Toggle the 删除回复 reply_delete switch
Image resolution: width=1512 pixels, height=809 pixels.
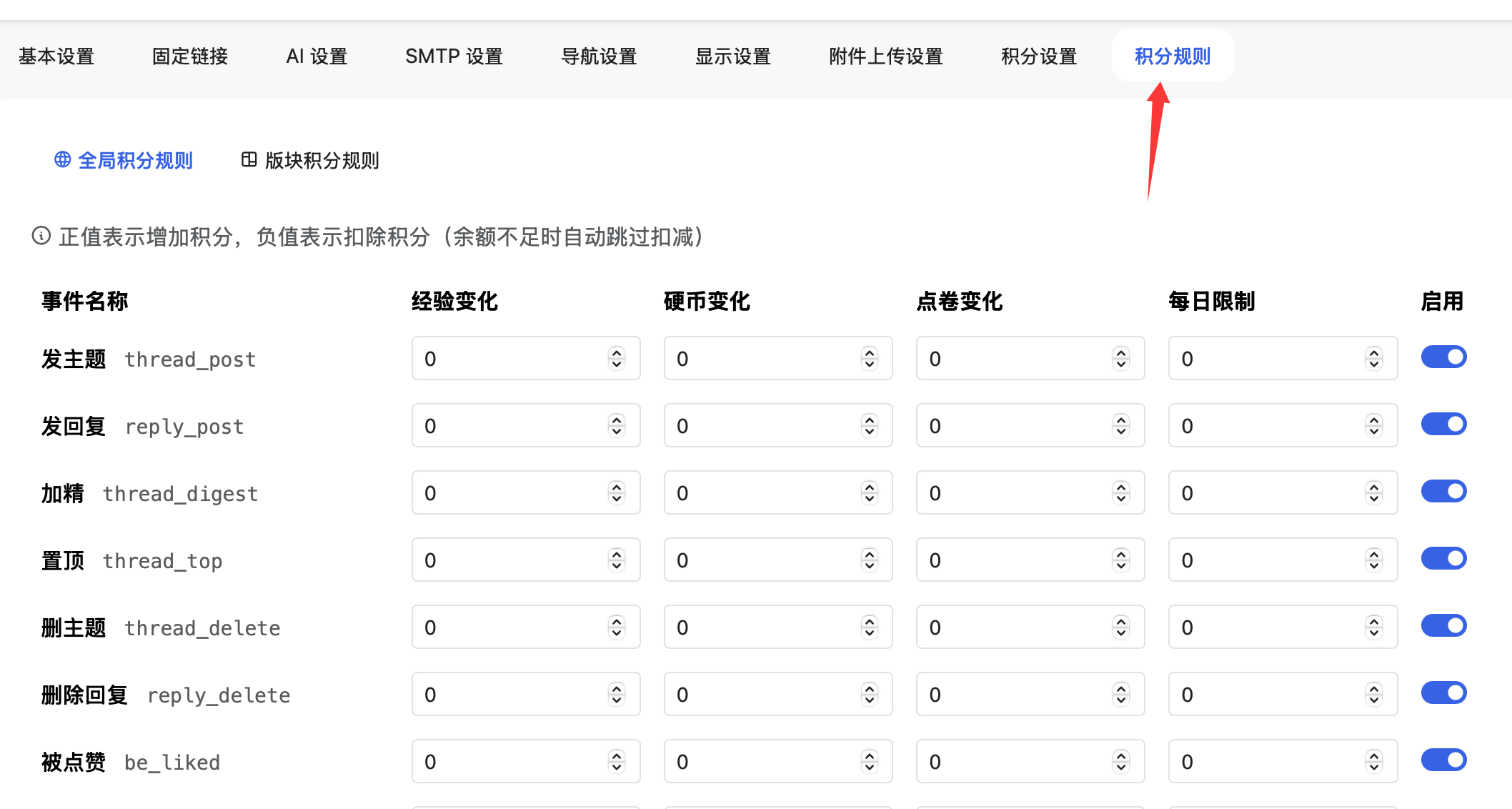tap(1443, 693)
